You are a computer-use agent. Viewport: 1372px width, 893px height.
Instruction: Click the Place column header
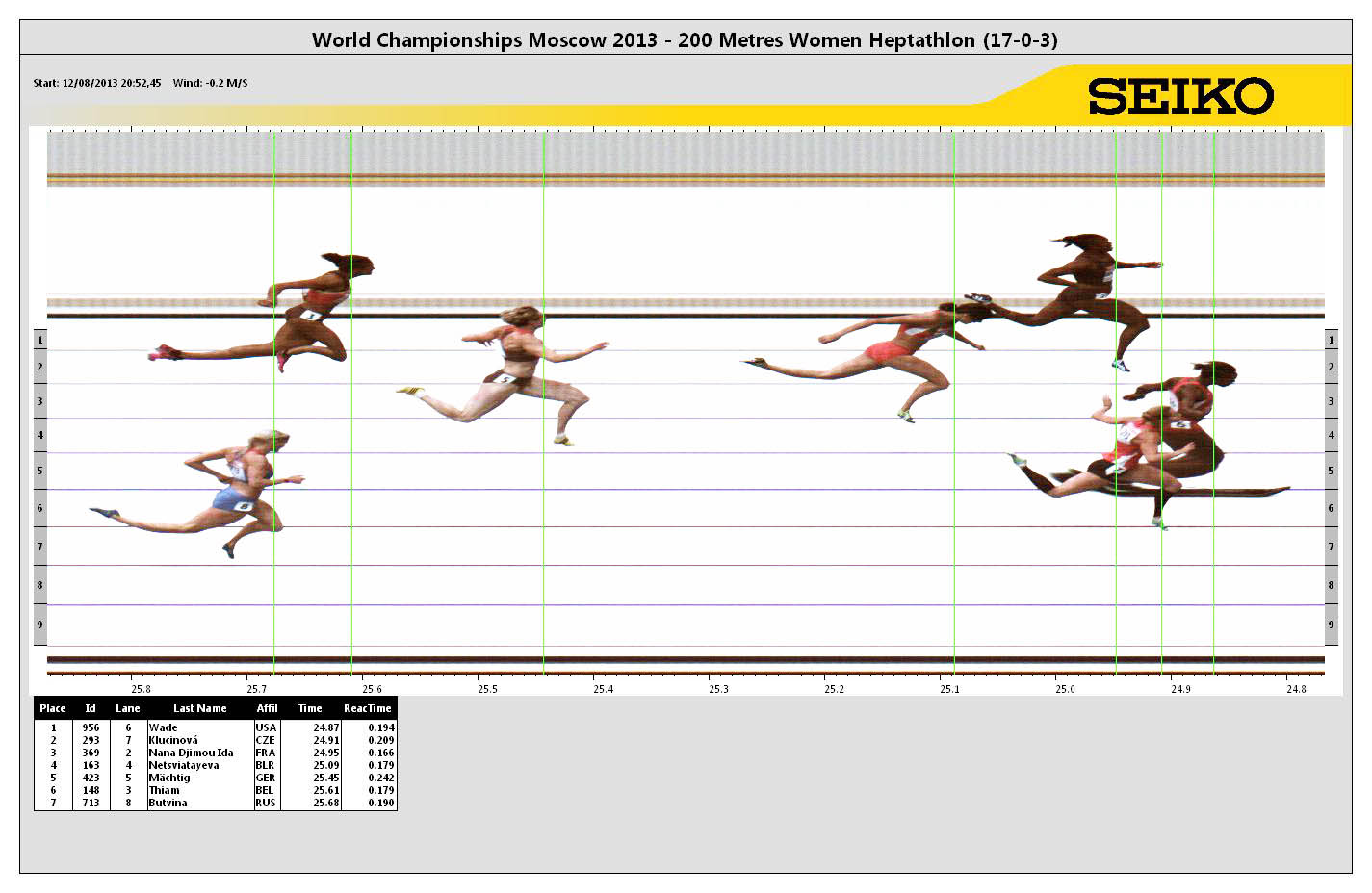(x=53, y=708)
